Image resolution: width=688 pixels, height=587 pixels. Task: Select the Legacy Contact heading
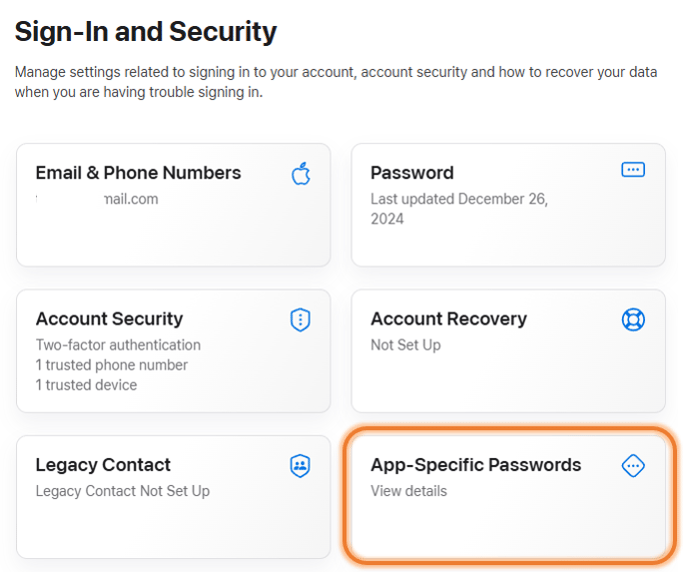tap(103, 465)
